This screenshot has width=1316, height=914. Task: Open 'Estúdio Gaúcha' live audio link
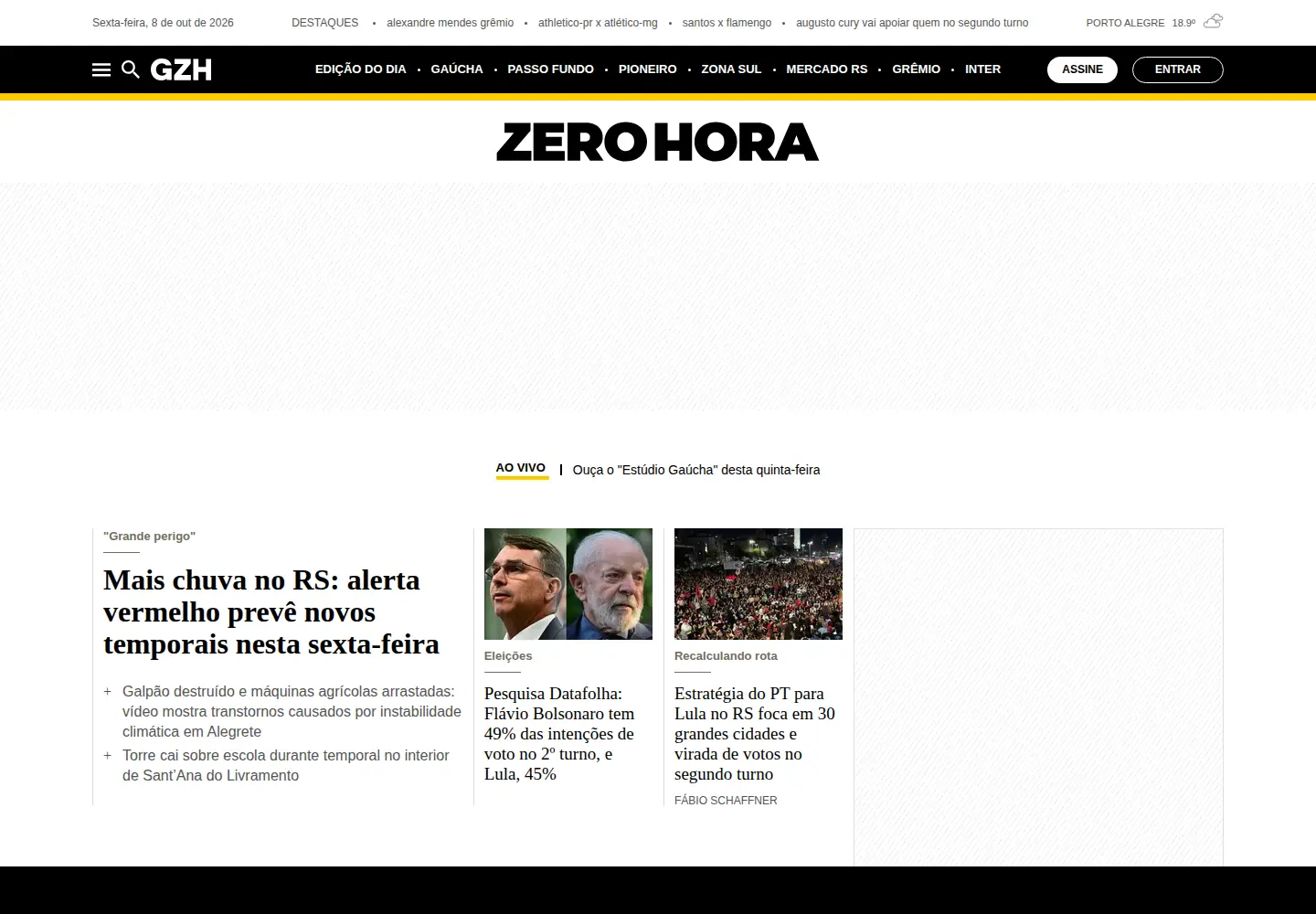(x=696, y=470)
